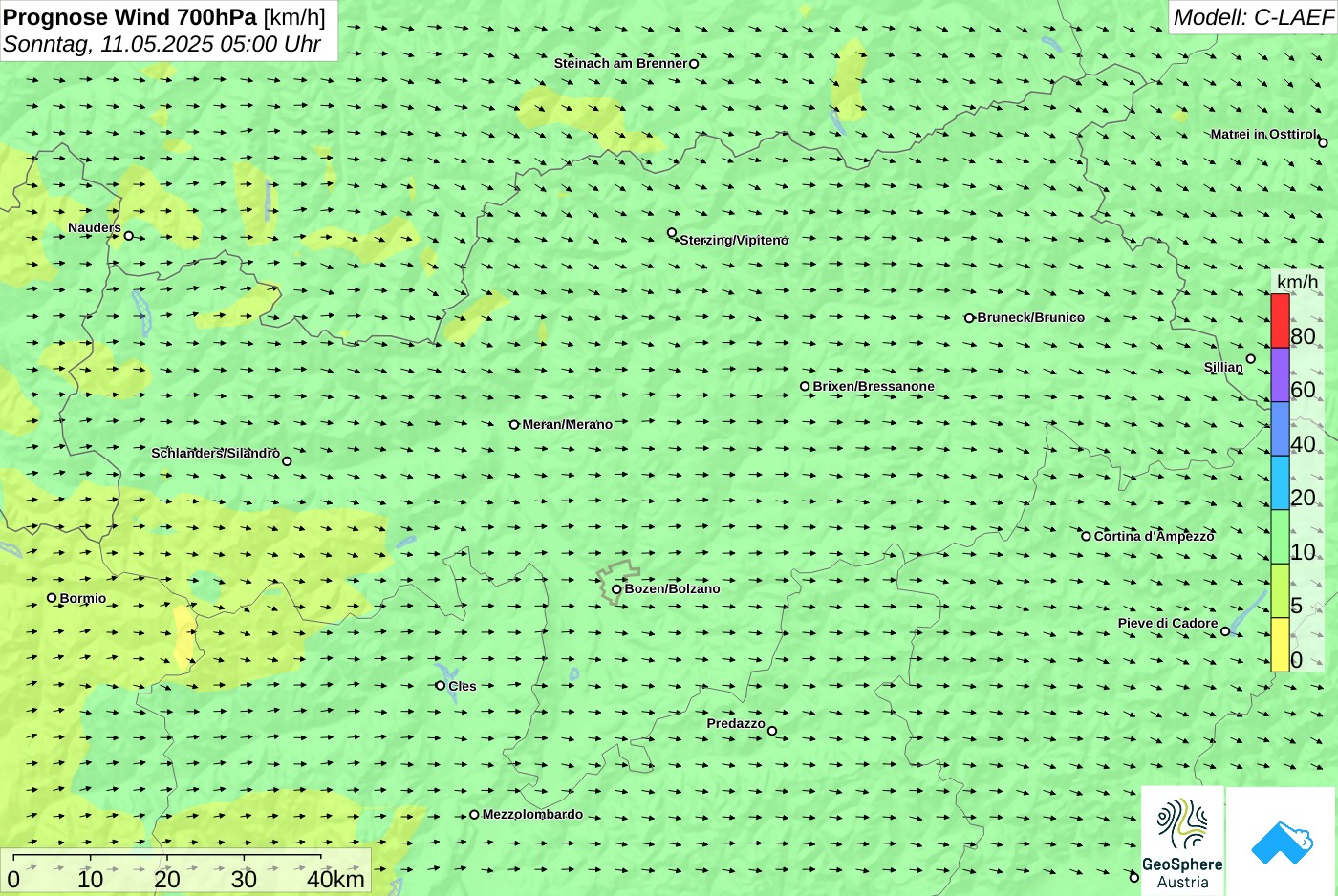Click the 'Brixen/Bressanone' label text
This screenshot has height=896, width=1338.
tap(874, 387)
